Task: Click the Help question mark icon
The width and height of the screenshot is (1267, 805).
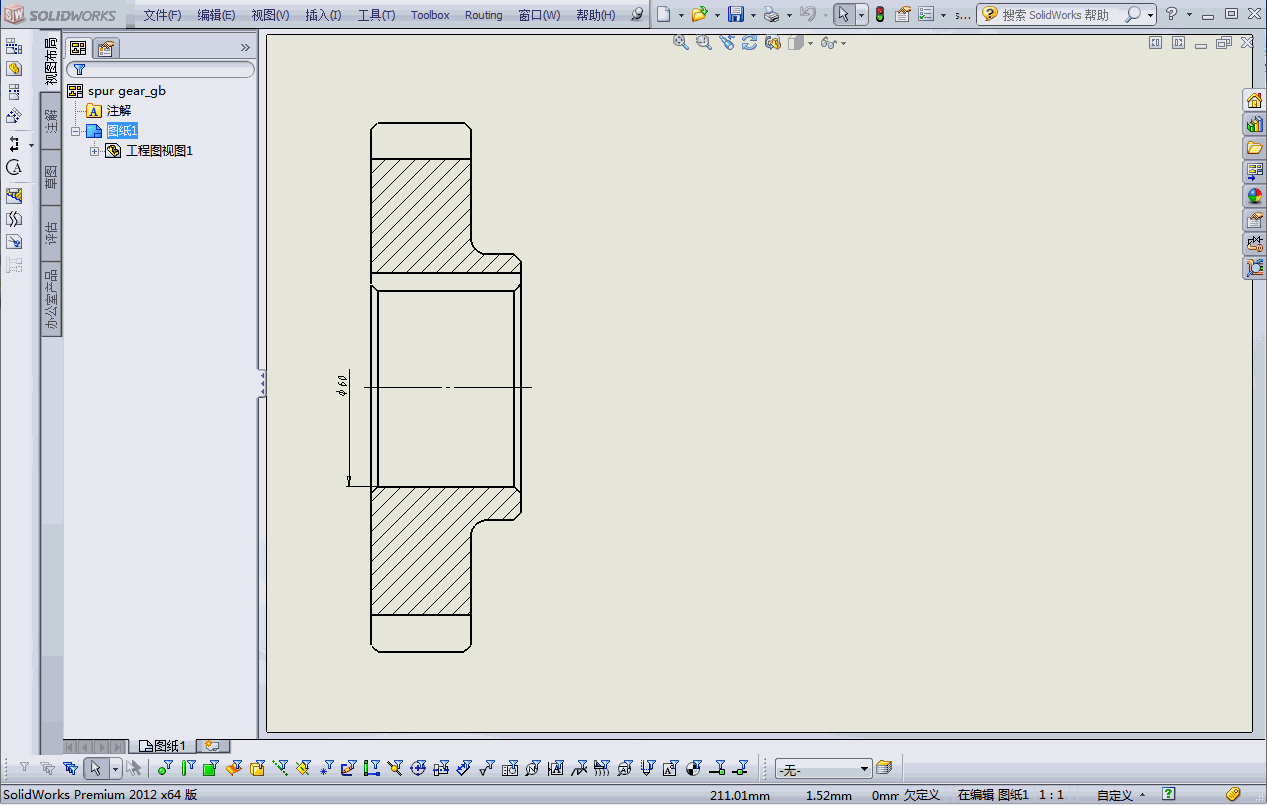Action: pyautogui.click(x=1172, y=14)
